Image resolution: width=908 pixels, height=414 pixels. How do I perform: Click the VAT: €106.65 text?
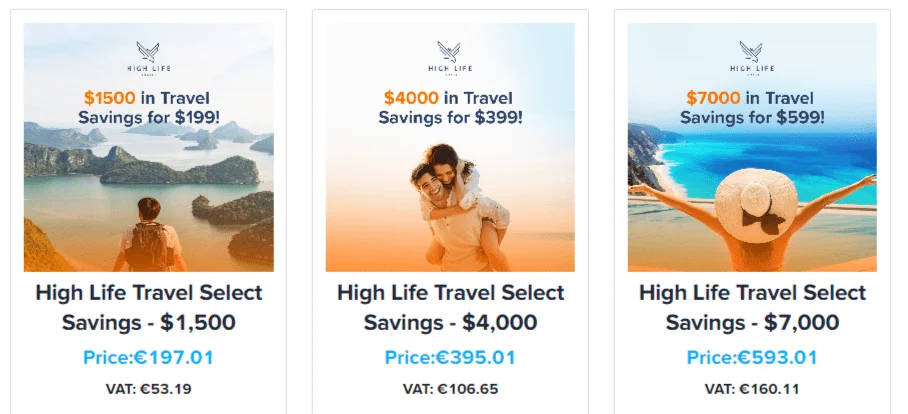[450, 388]
